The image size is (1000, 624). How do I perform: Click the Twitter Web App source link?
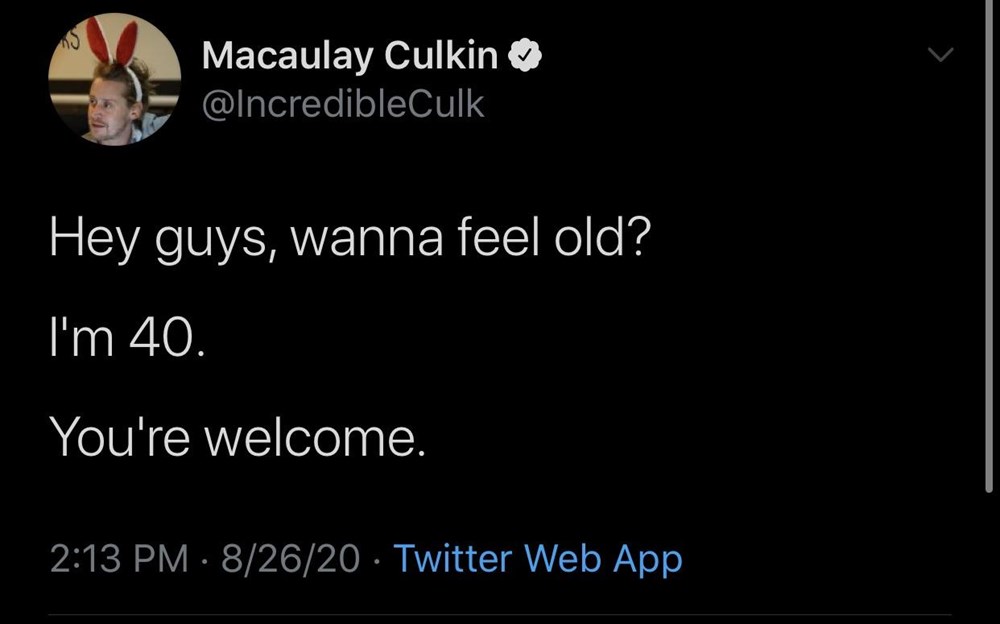[x=538, y=558]
